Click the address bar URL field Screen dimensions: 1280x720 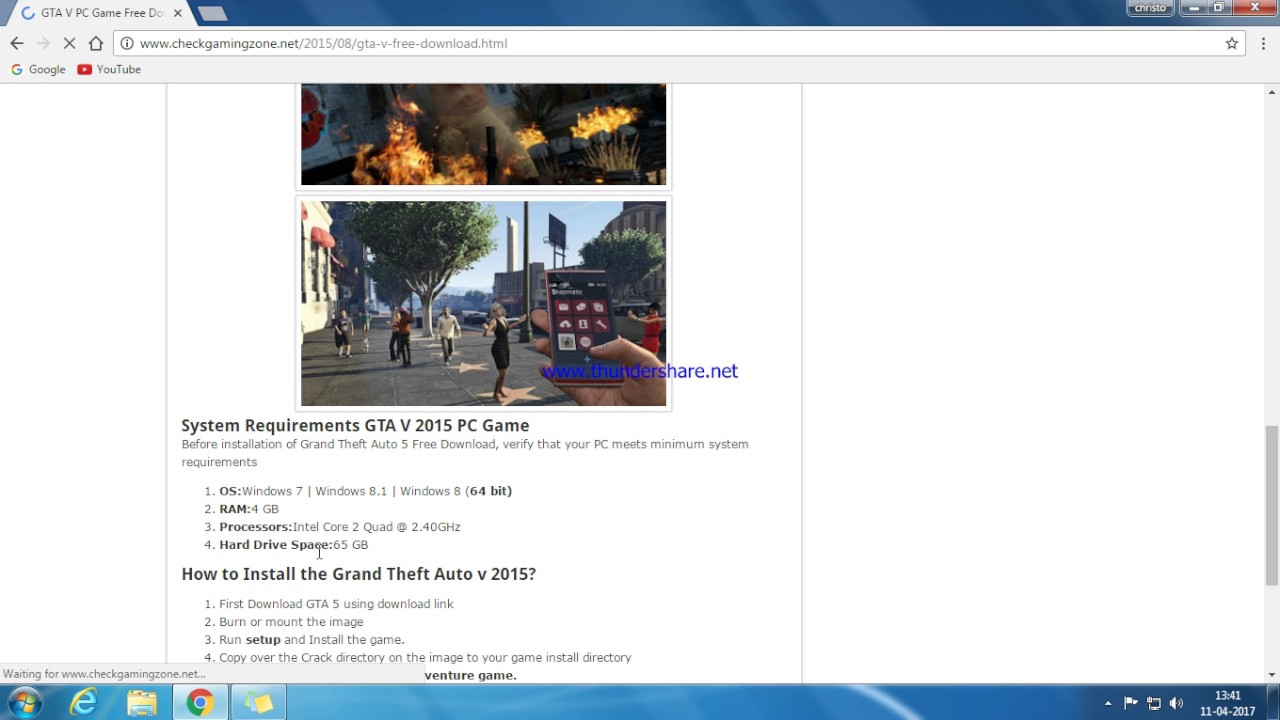click(680, 43)
